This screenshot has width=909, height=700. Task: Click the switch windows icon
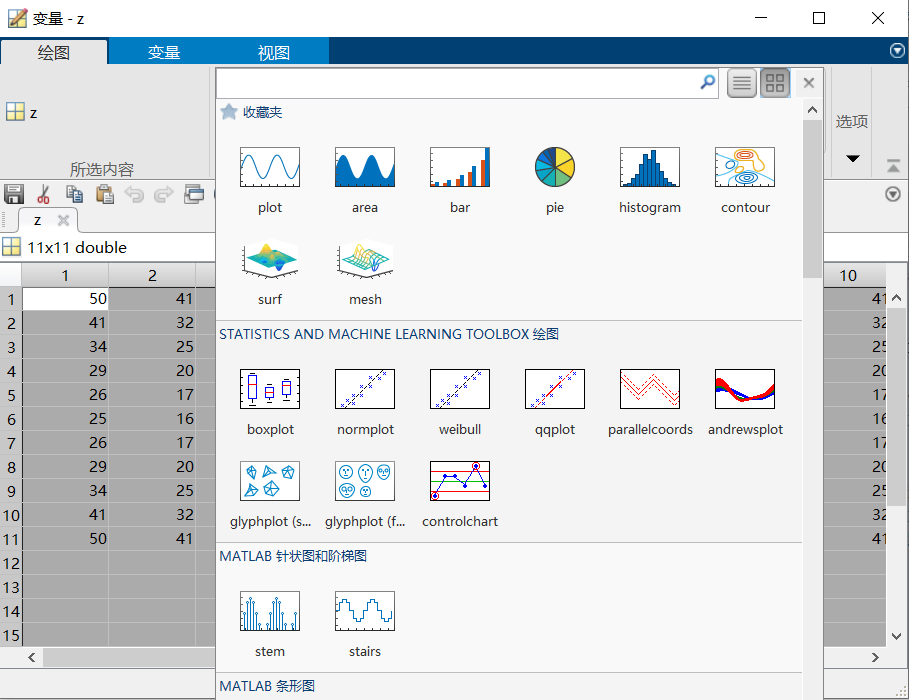194,194
